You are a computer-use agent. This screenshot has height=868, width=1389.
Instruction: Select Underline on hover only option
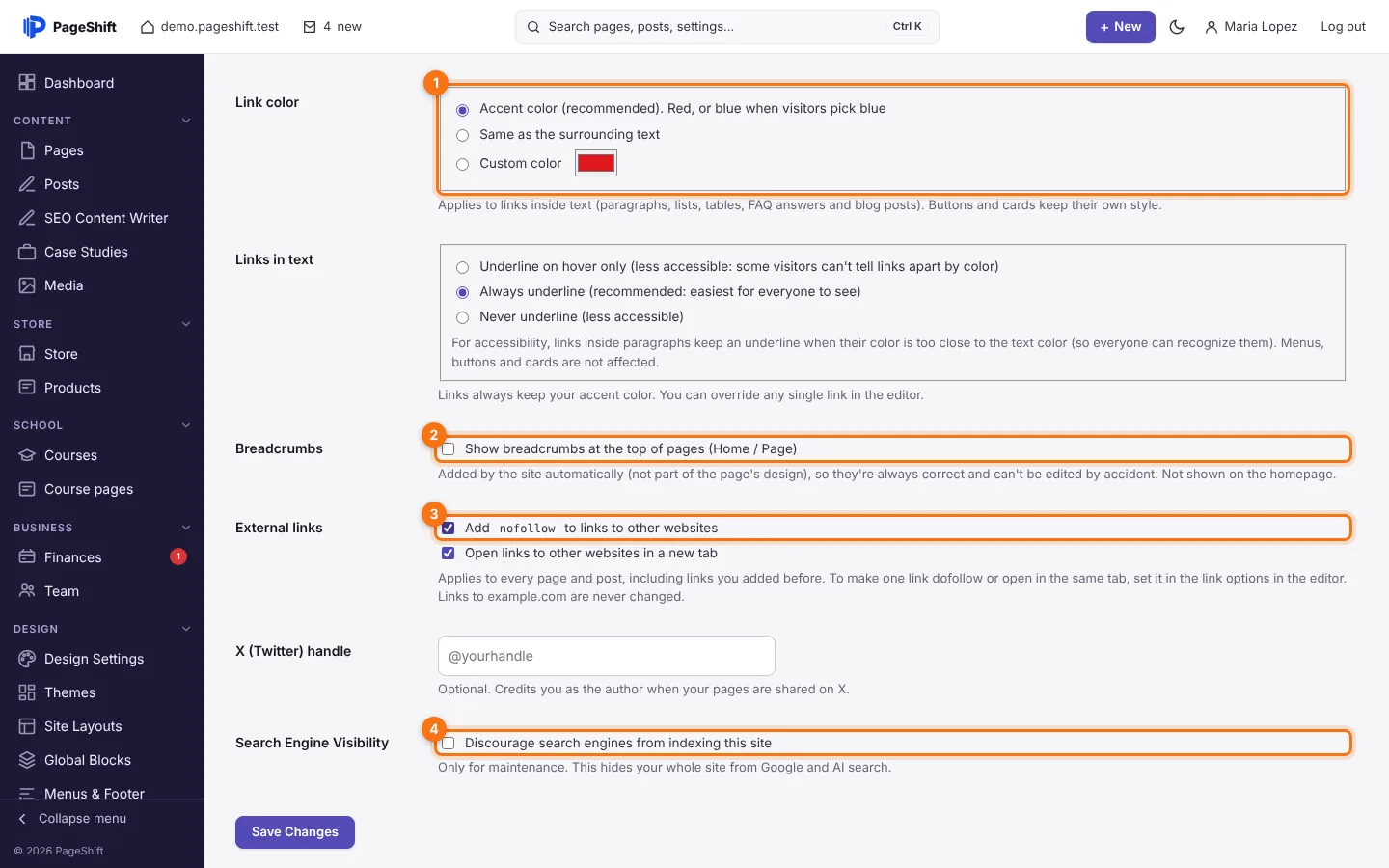click(463, 268)
